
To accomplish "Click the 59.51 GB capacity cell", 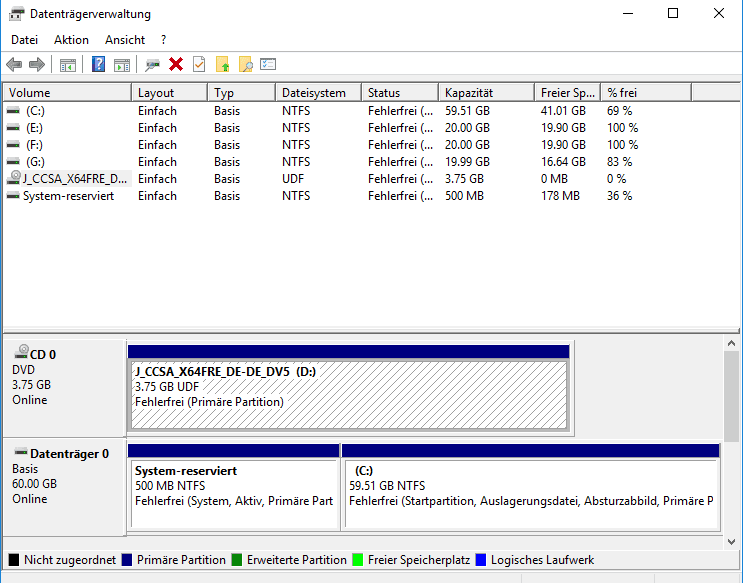I will [467, 111].
